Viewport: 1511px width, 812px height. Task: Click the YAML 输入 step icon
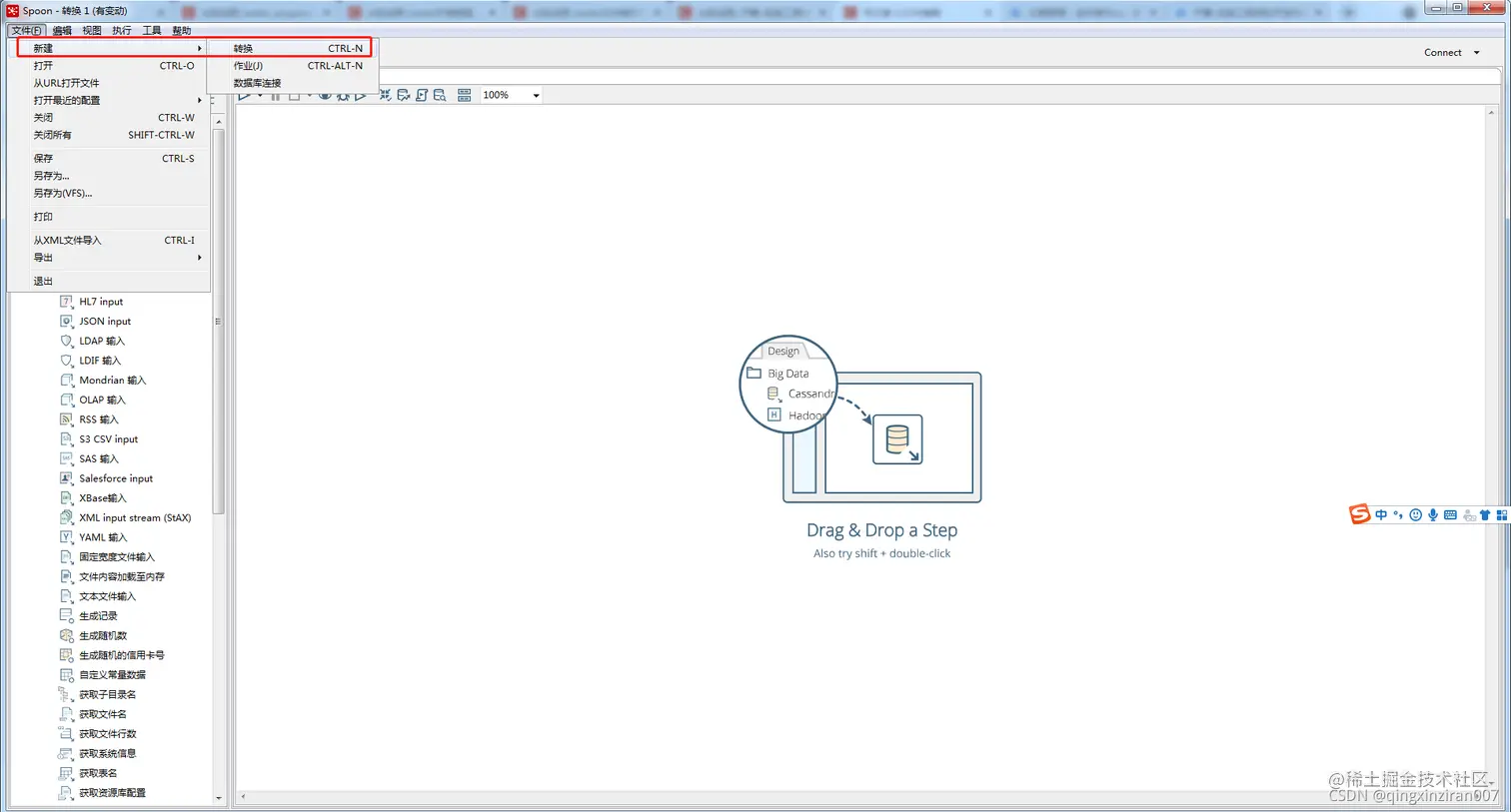[x=66, y=536]
